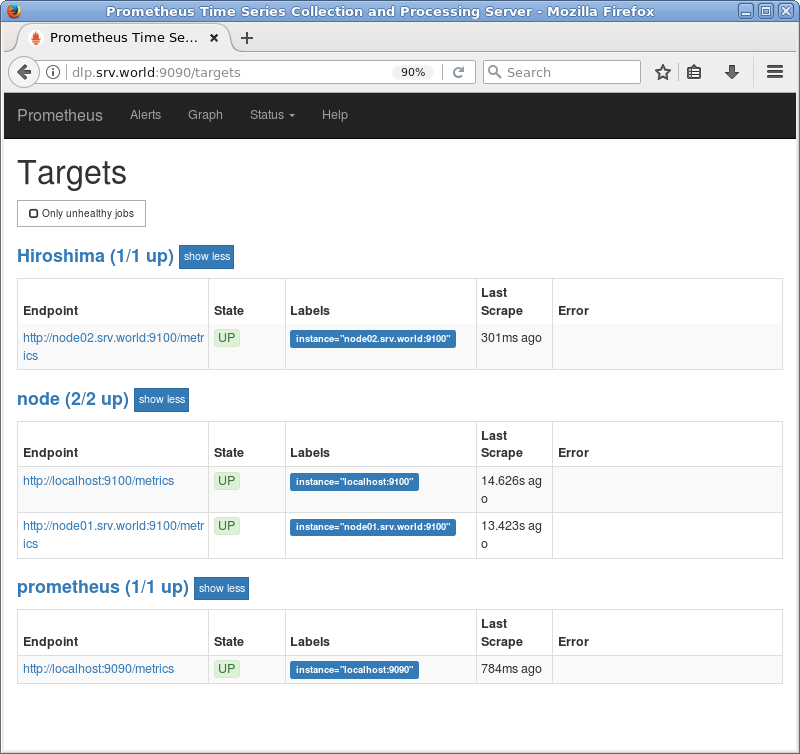Viewport: 800px width, 754px height.
Task: Select the Alerts menu item
Action: click(x=145, y=115)
